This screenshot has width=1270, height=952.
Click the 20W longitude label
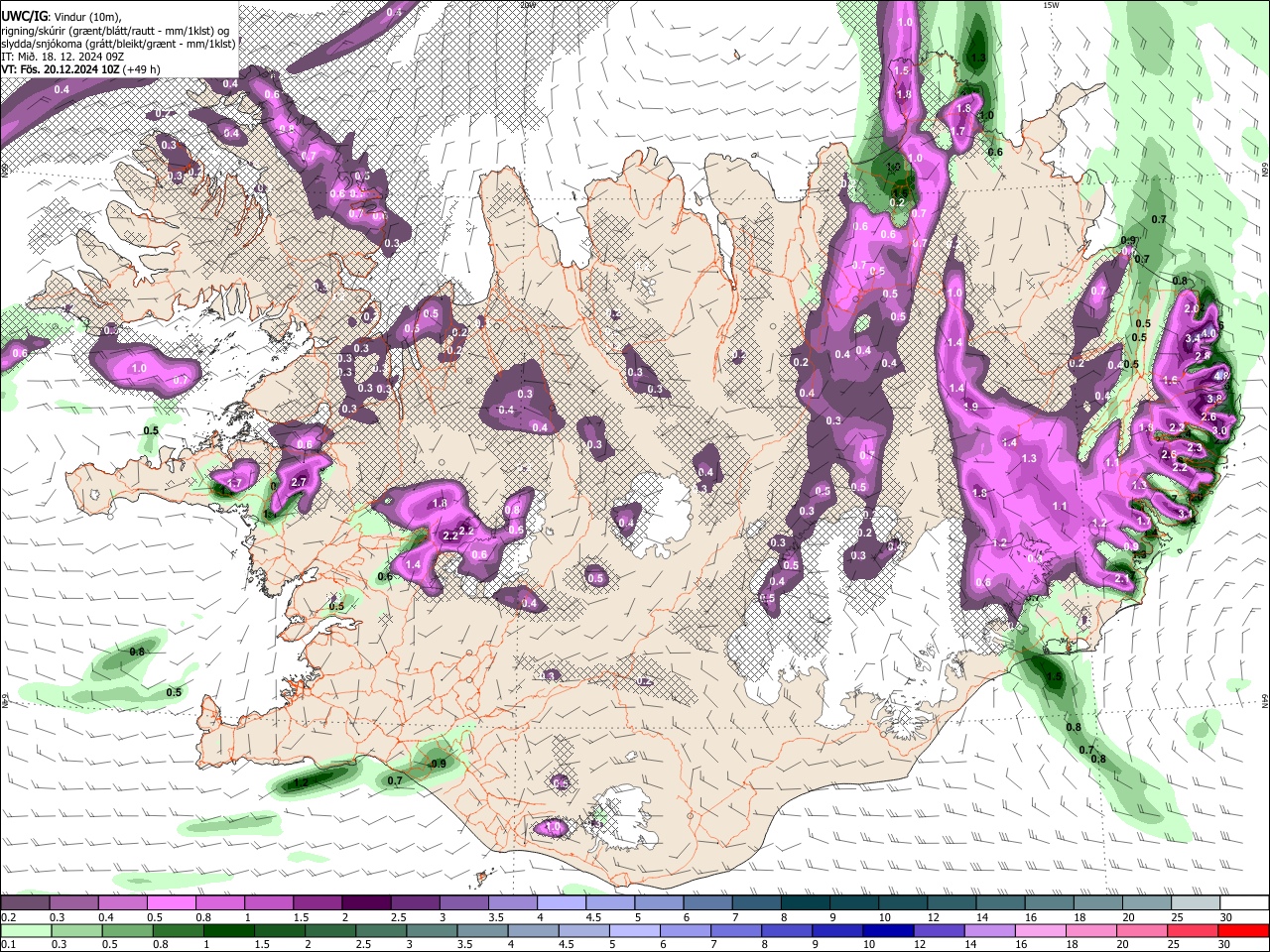(x=528, y=4)
